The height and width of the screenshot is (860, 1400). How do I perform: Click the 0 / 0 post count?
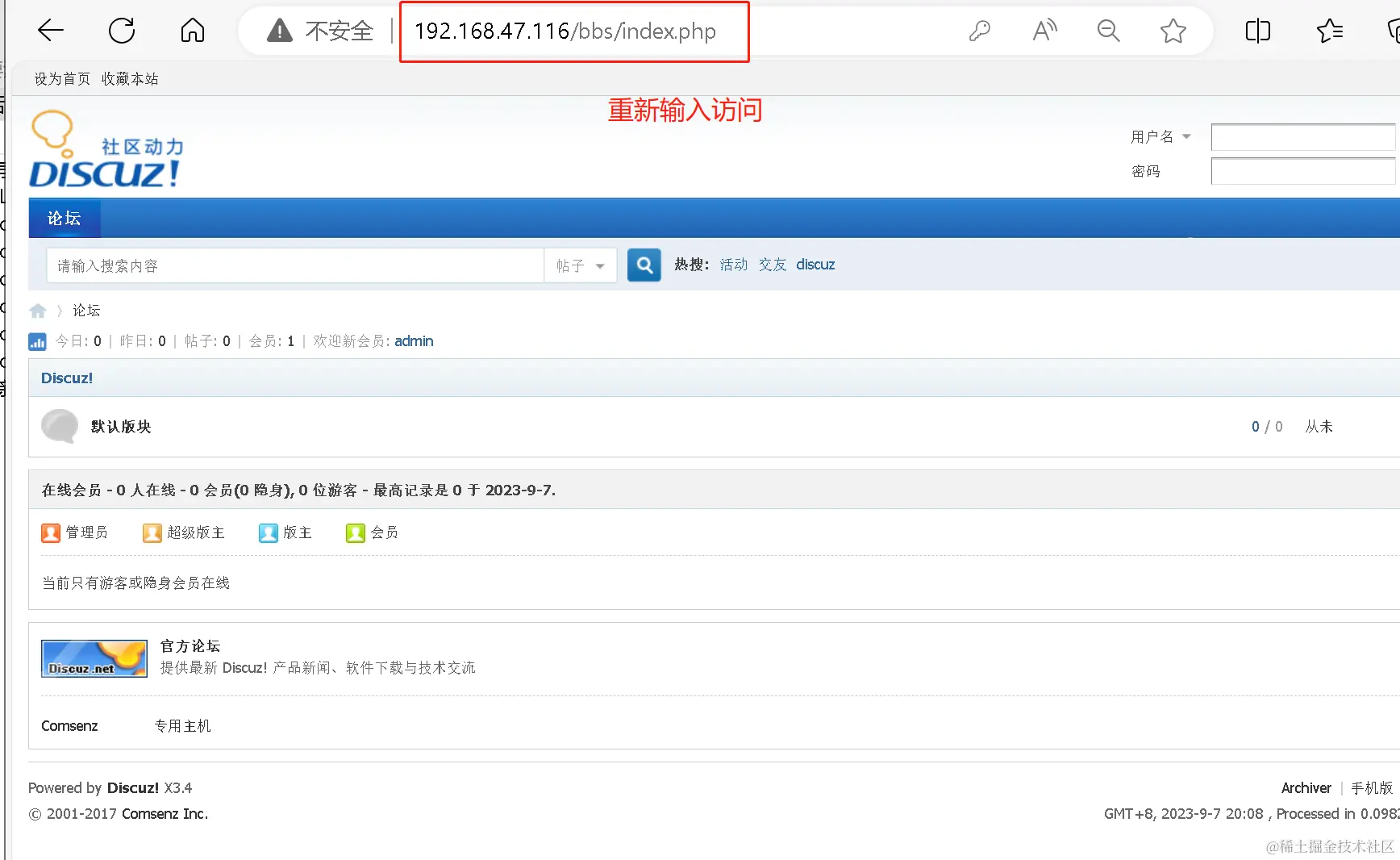(1267, 427)
